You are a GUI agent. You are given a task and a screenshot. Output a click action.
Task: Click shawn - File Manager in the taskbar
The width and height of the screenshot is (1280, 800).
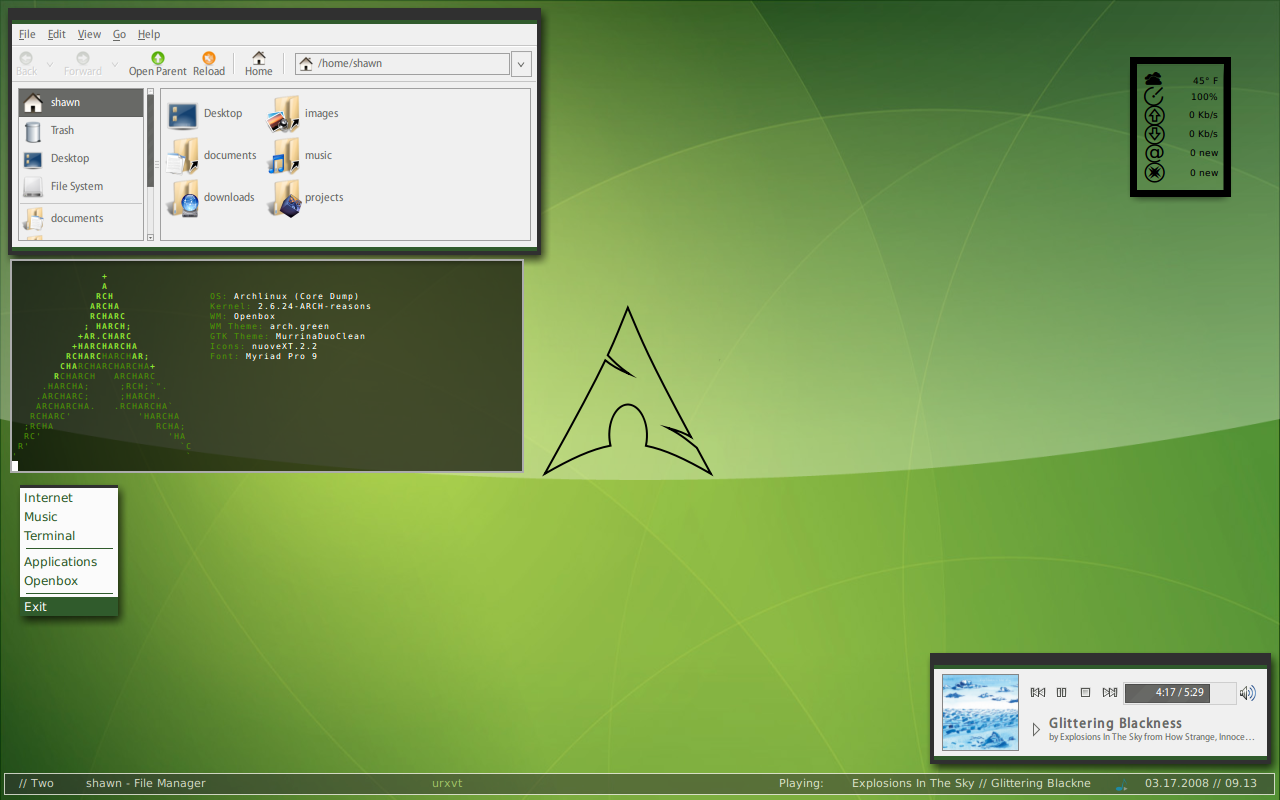146,783
